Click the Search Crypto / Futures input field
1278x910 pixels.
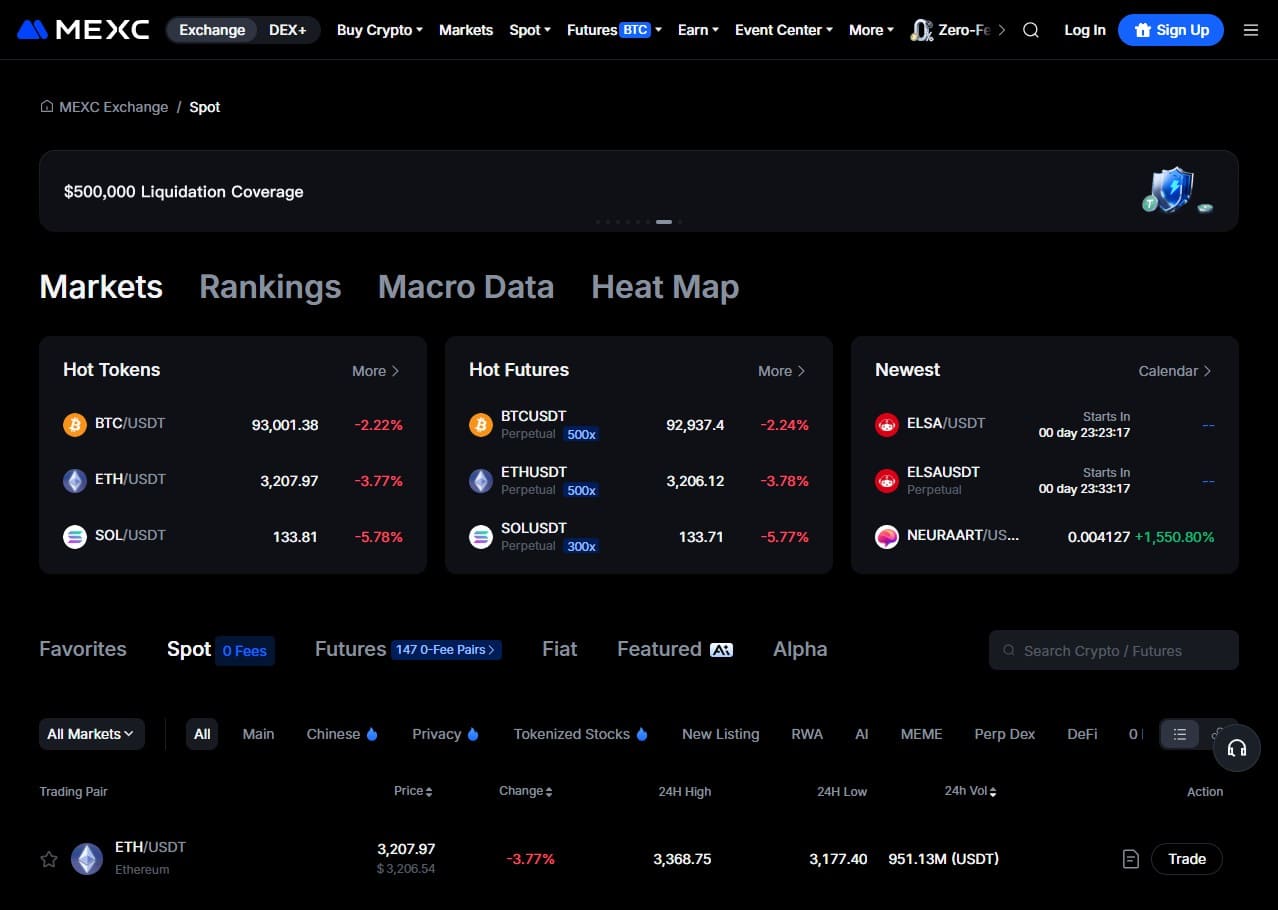coord(1112,650)
